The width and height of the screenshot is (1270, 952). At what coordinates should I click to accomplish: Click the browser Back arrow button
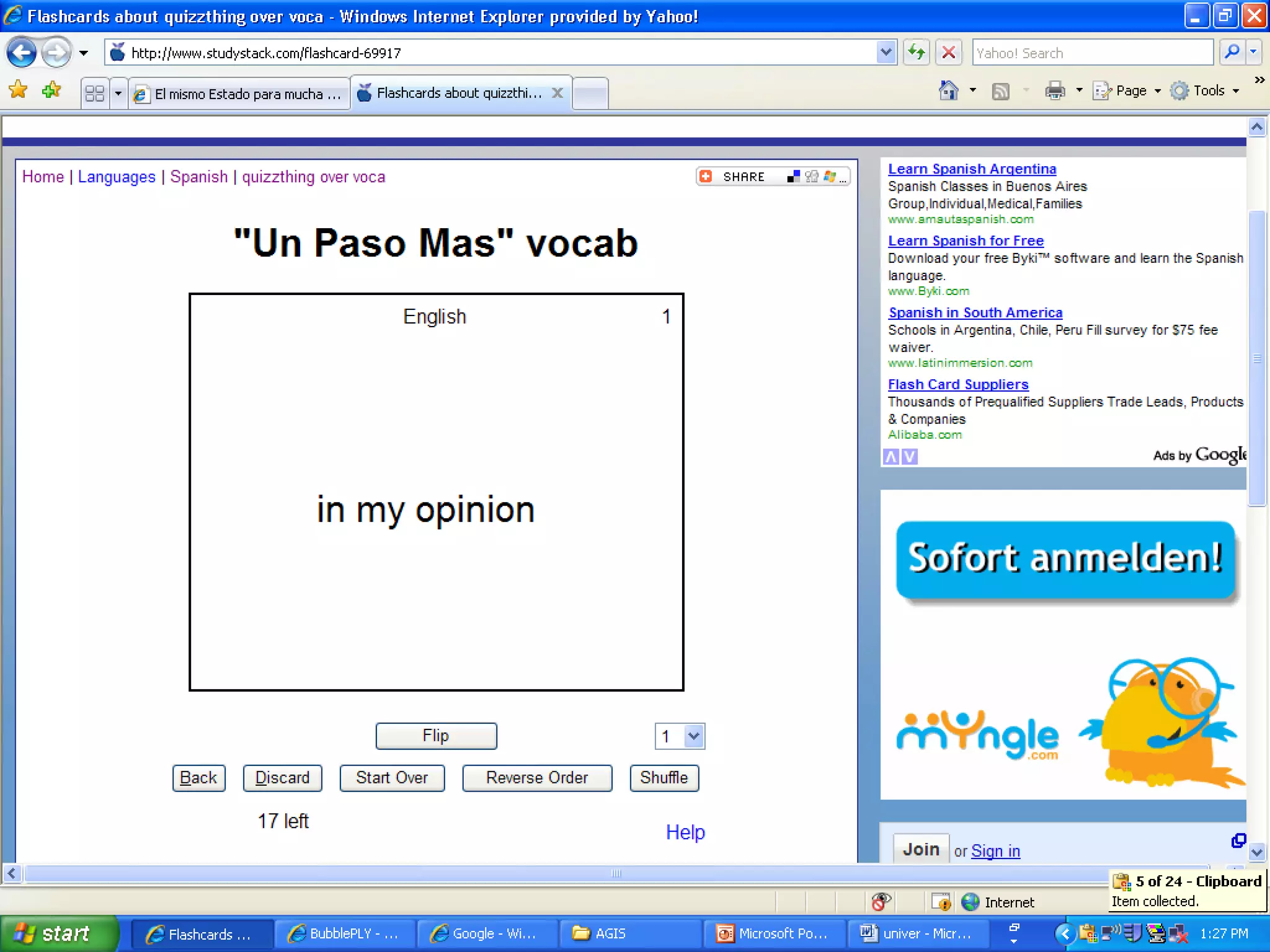22,53
